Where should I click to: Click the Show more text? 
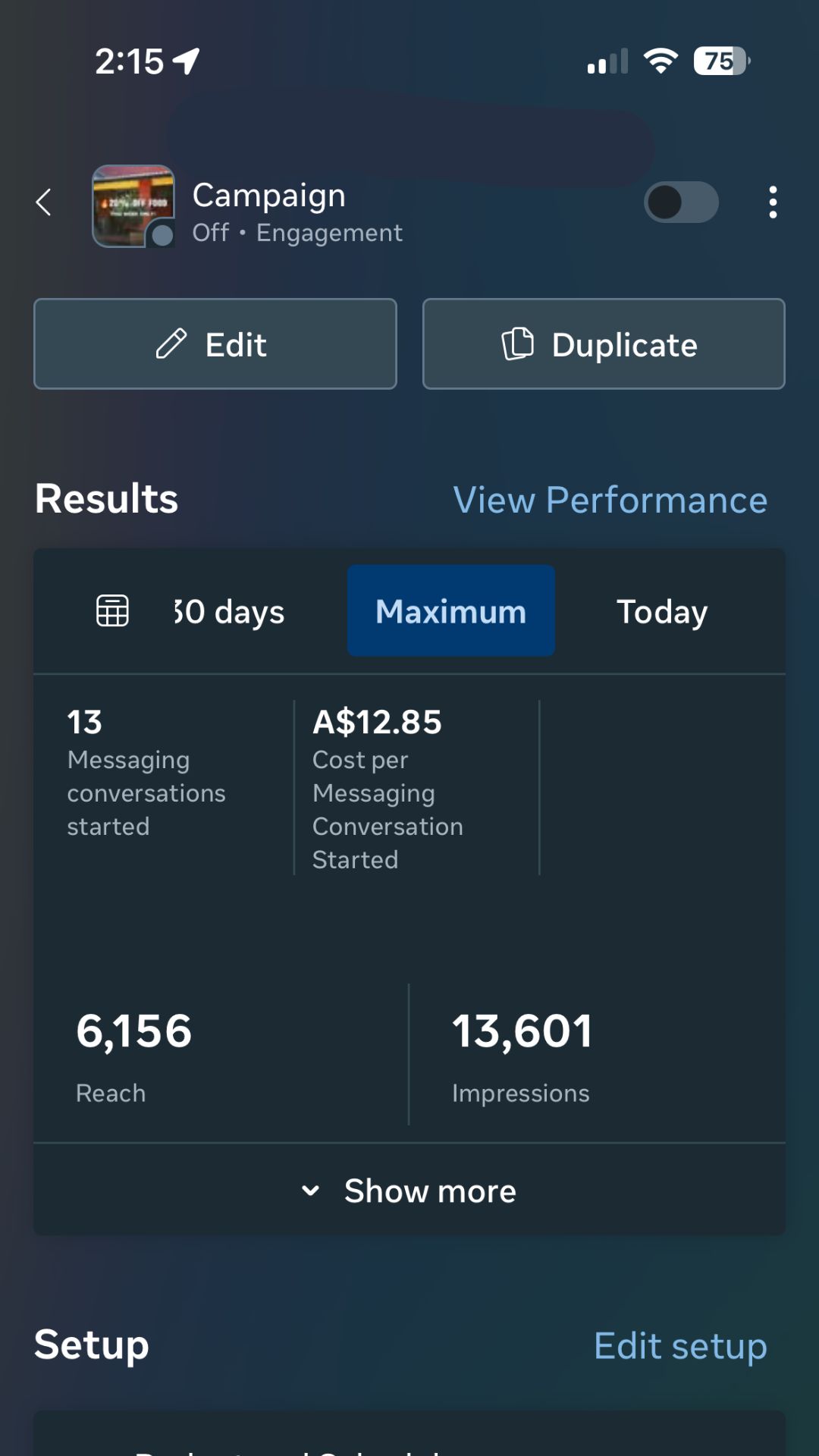(430, 1191)
